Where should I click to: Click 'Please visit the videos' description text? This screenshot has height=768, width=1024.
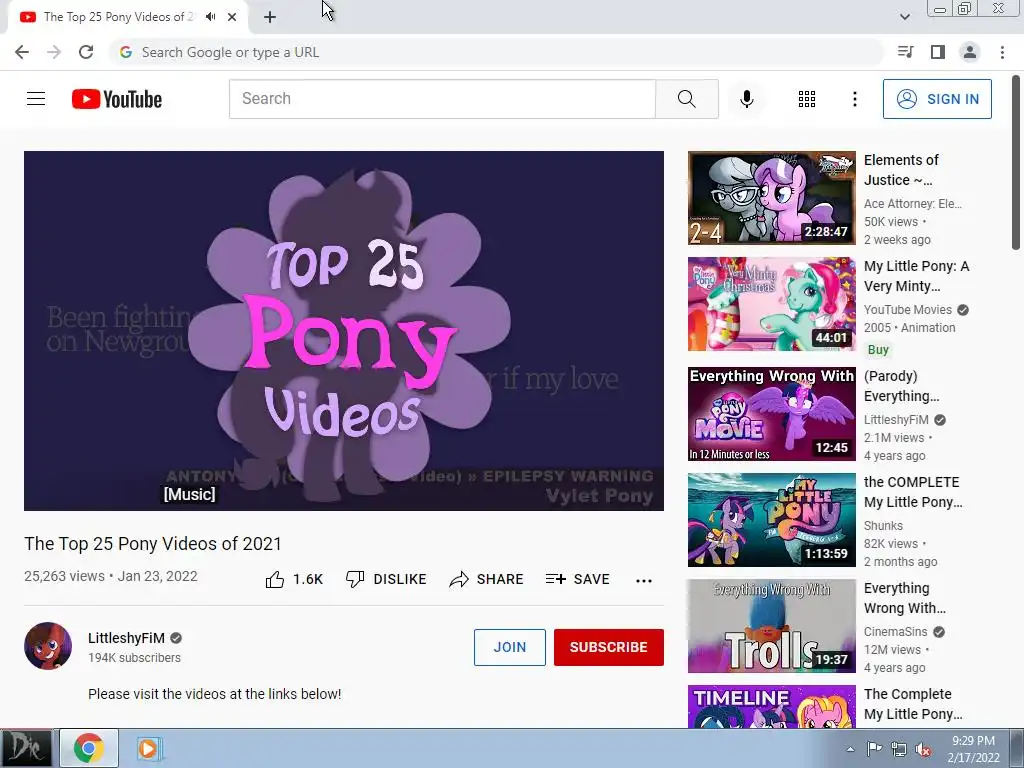click(x=214, y=694)
